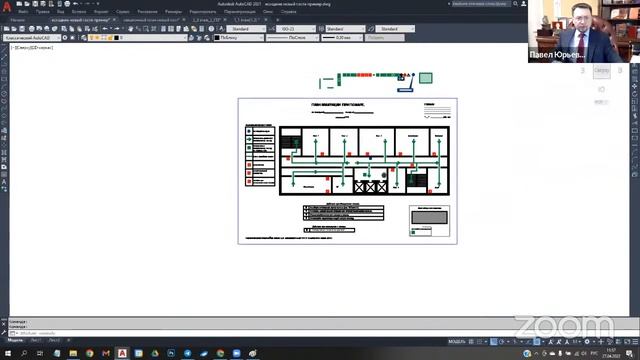Screen dimensions: 640x360
Task: Open Telegram from the Windows taskbar
Action: click(188, 353)
